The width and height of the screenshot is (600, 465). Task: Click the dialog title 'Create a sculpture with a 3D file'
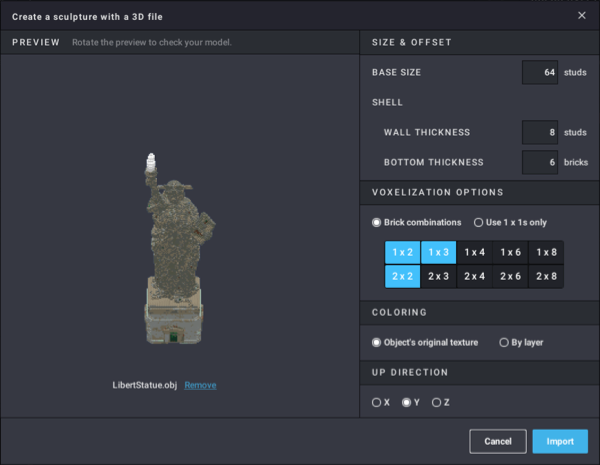click(x=87, y=17)
